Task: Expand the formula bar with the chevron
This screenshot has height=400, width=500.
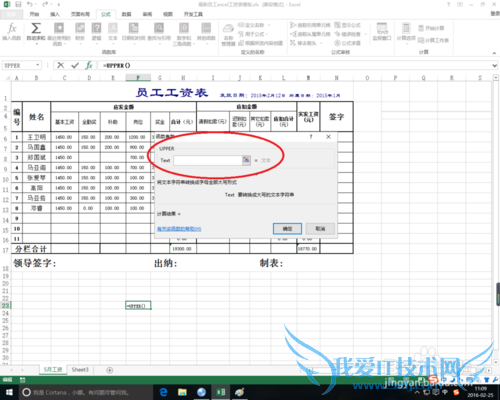Action: pos(495,66)
